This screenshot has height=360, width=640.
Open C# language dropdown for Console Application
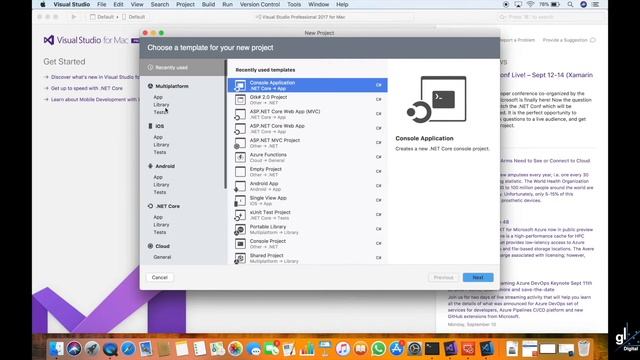point(379,85)
